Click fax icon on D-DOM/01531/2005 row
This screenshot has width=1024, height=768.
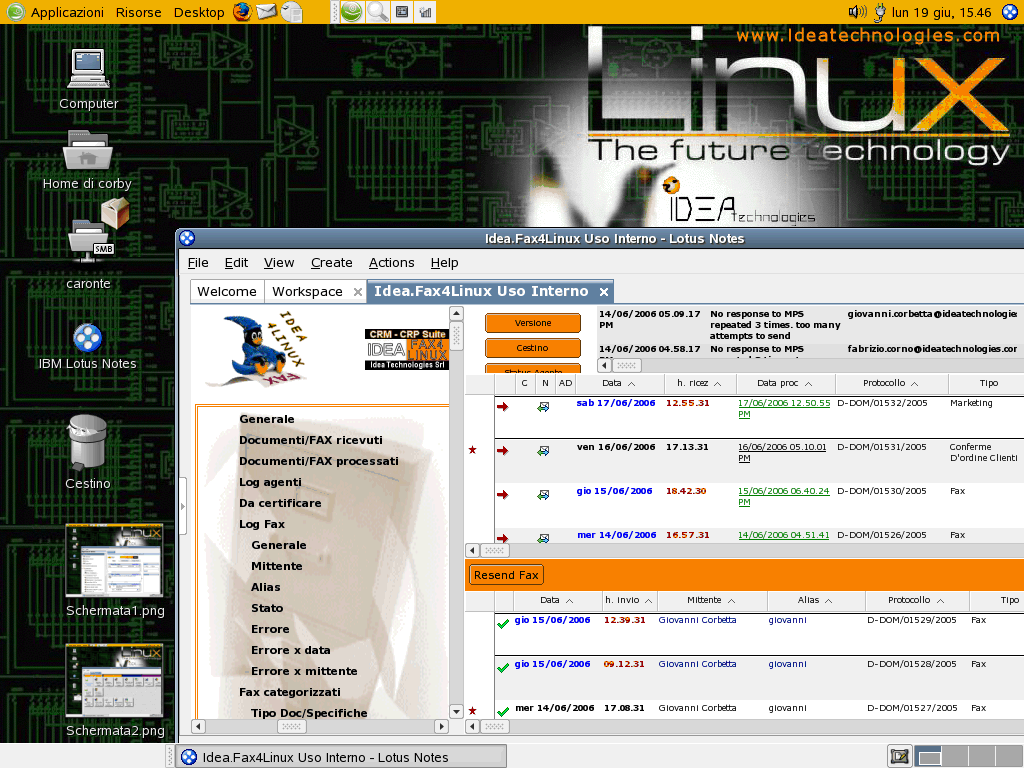pos(543,451)
